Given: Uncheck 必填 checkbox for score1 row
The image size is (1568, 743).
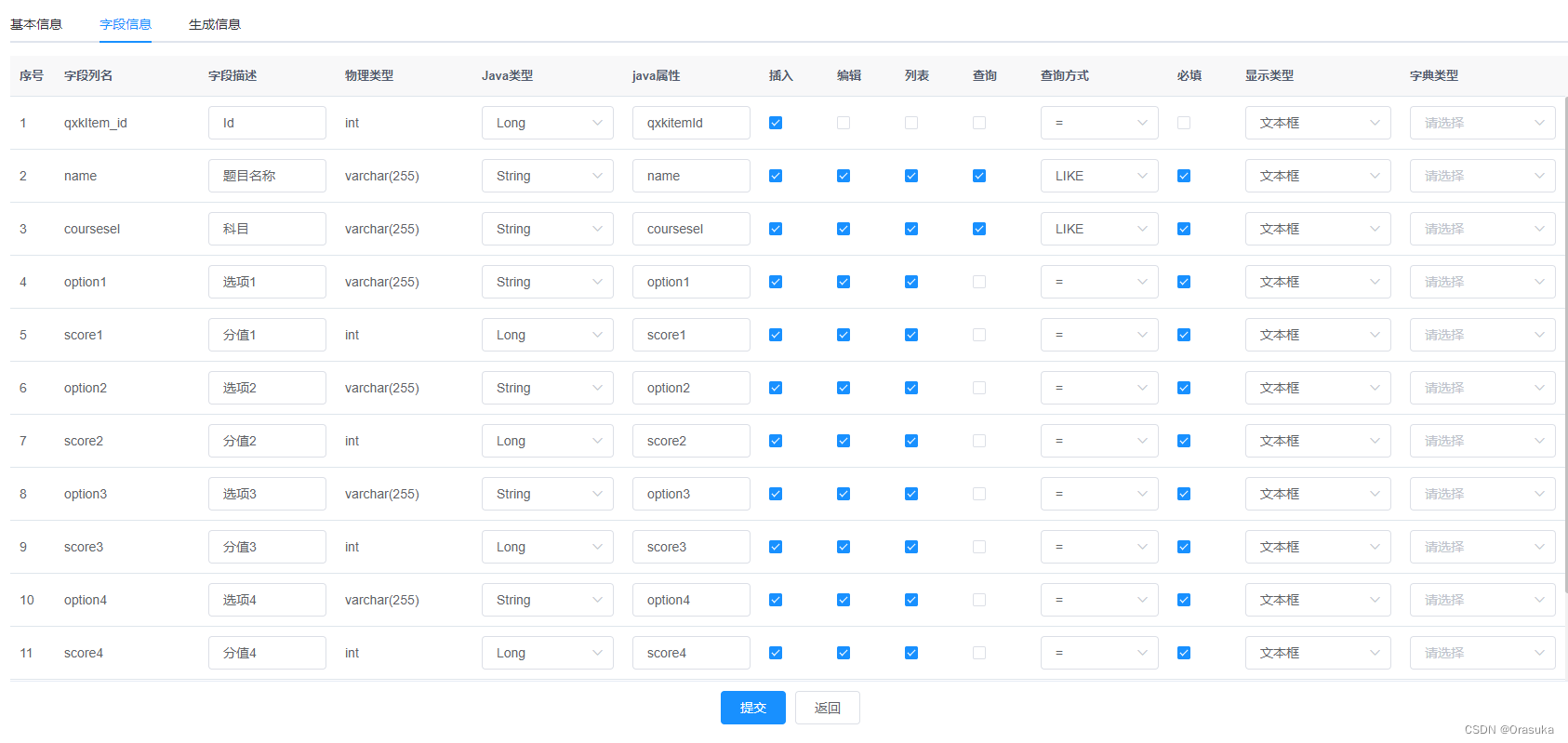Looking at the screenshot, I should [x=1184, y=335].
